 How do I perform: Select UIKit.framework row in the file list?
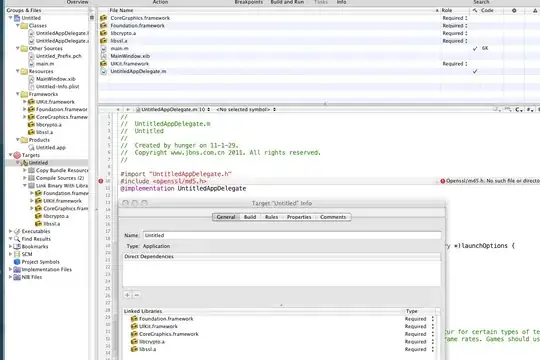270,64
